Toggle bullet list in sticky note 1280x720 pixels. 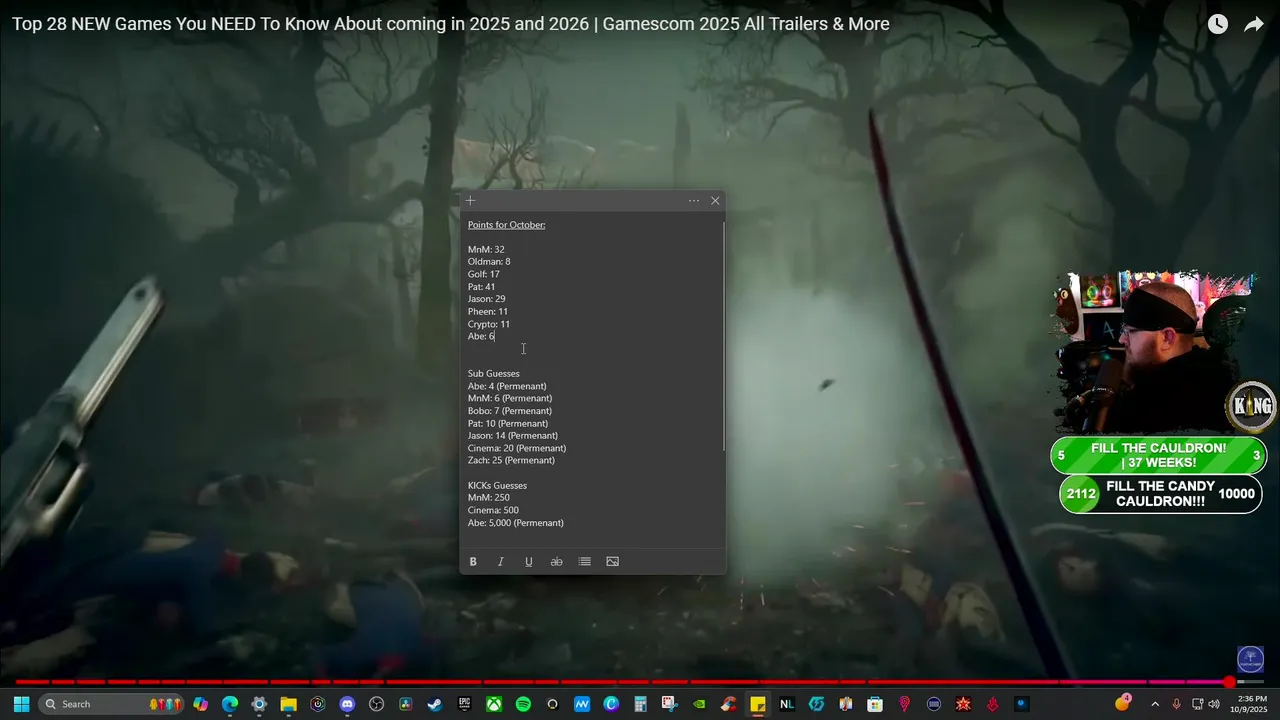point(584,562)
